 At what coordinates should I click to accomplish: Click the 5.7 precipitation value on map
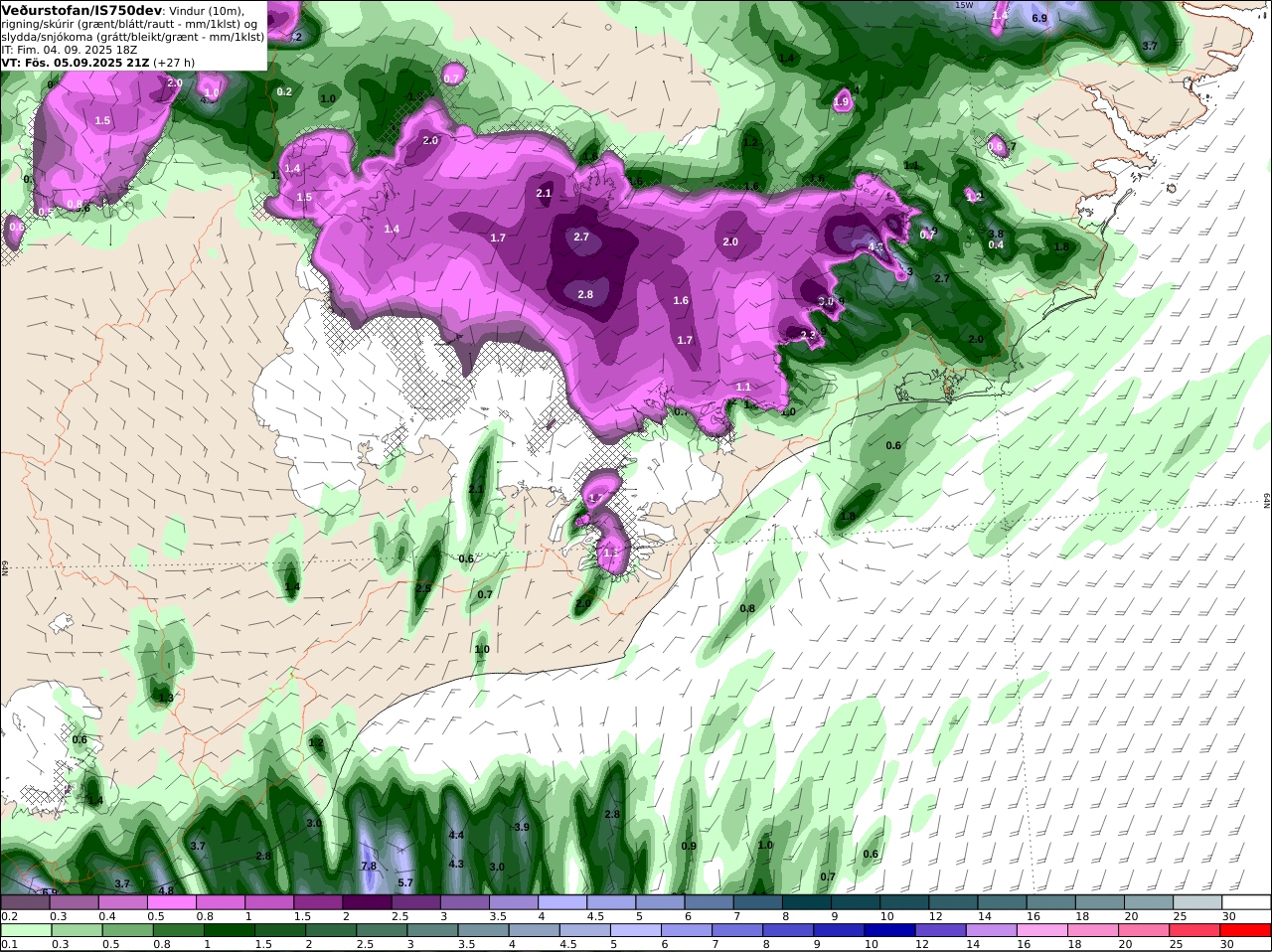[405, 882]
